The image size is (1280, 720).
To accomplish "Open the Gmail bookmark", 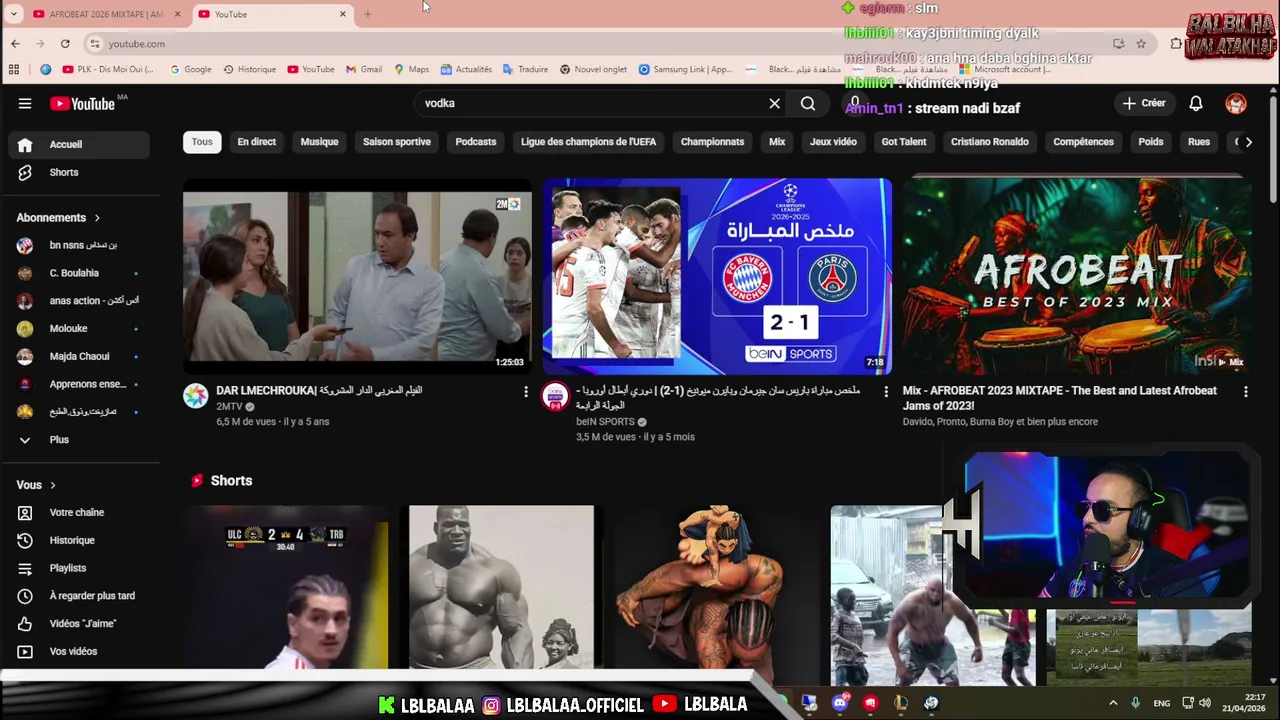I will tap(364, 69).
